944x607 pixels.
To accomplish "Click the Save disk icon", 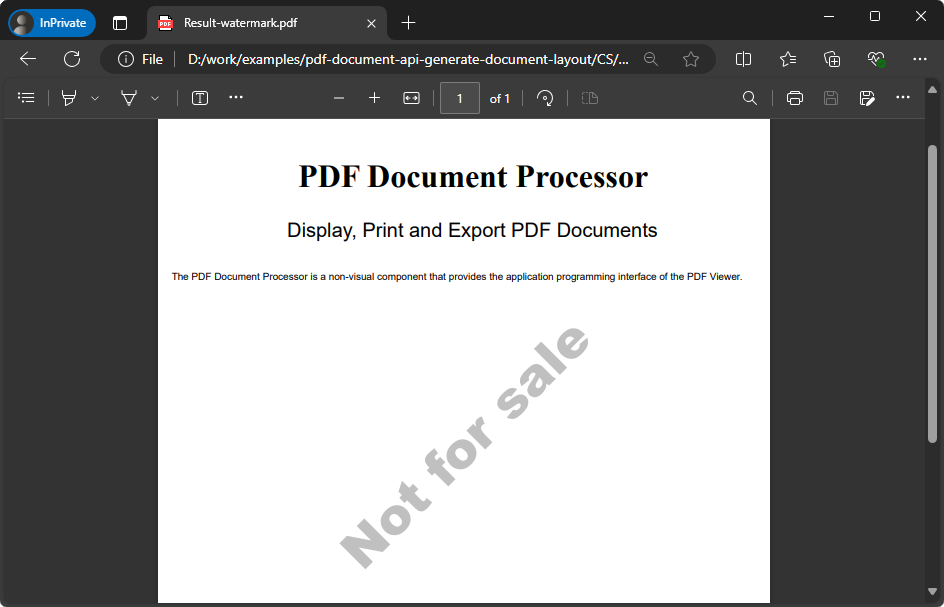I will 831,98.
